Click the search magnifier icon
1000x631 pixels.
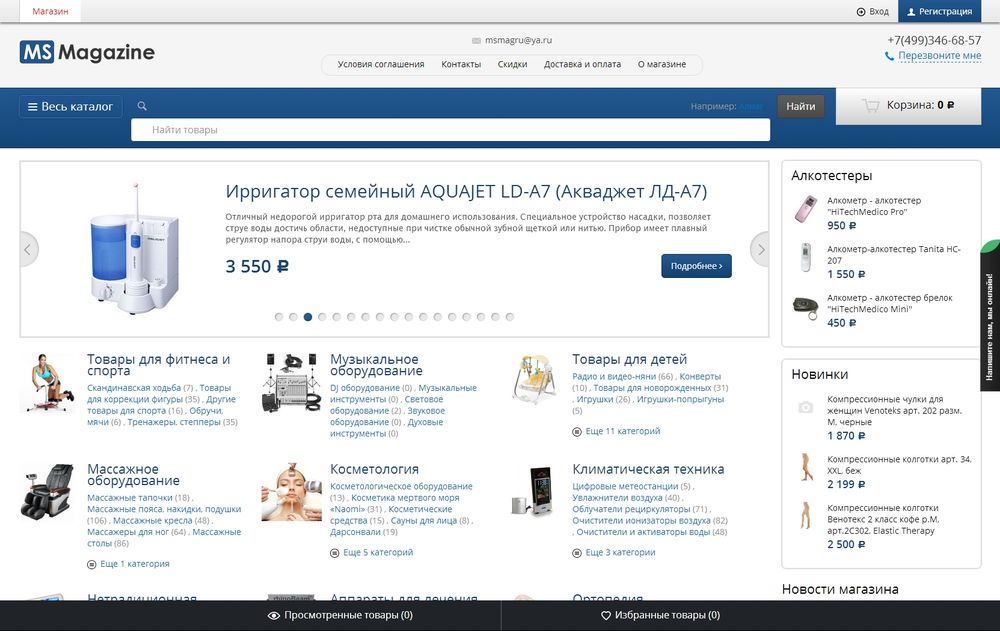click(142, 106)
